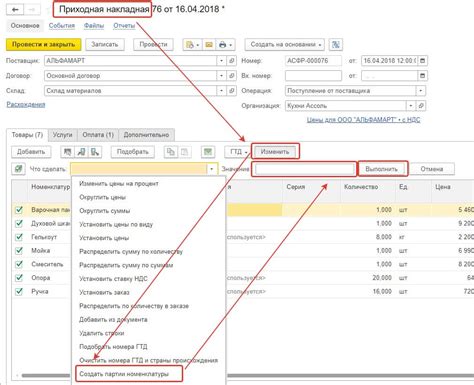Screen dimensions: 474x385
Task: Choose Удалить строки option
Action: click(101, 333)
